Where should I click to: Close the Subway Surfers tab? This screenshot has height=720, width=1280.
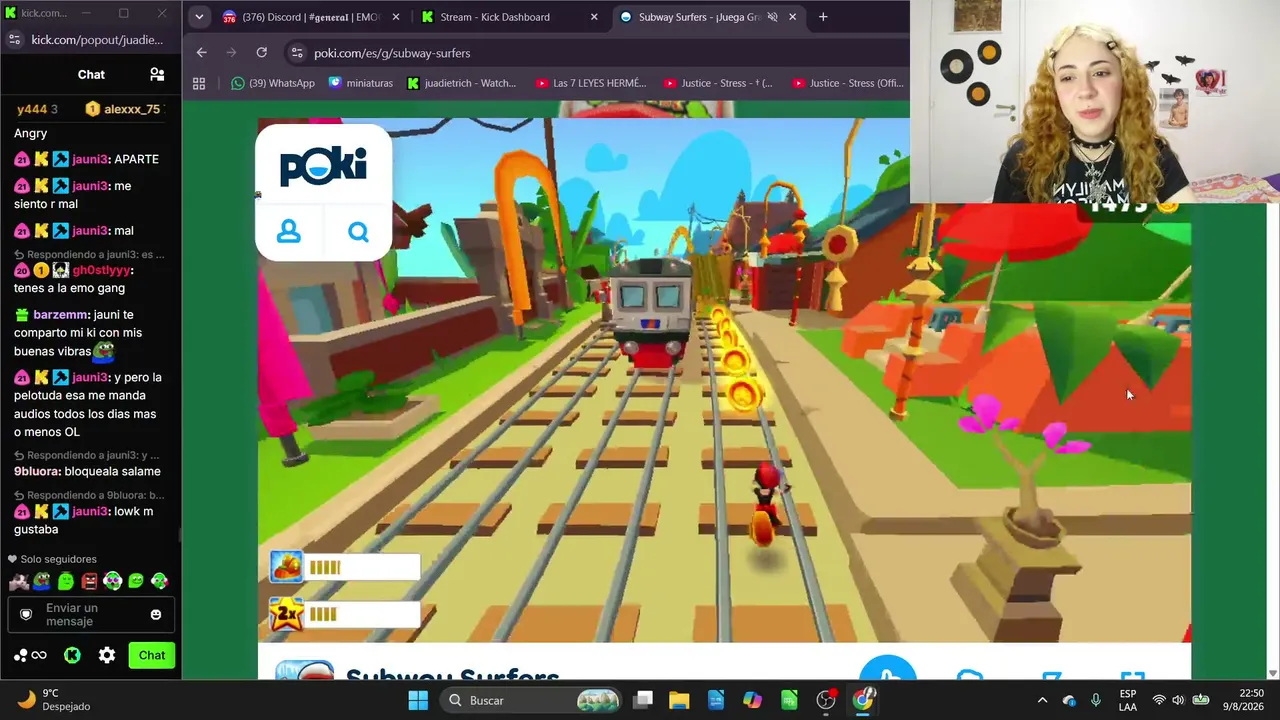coord(793,17)
